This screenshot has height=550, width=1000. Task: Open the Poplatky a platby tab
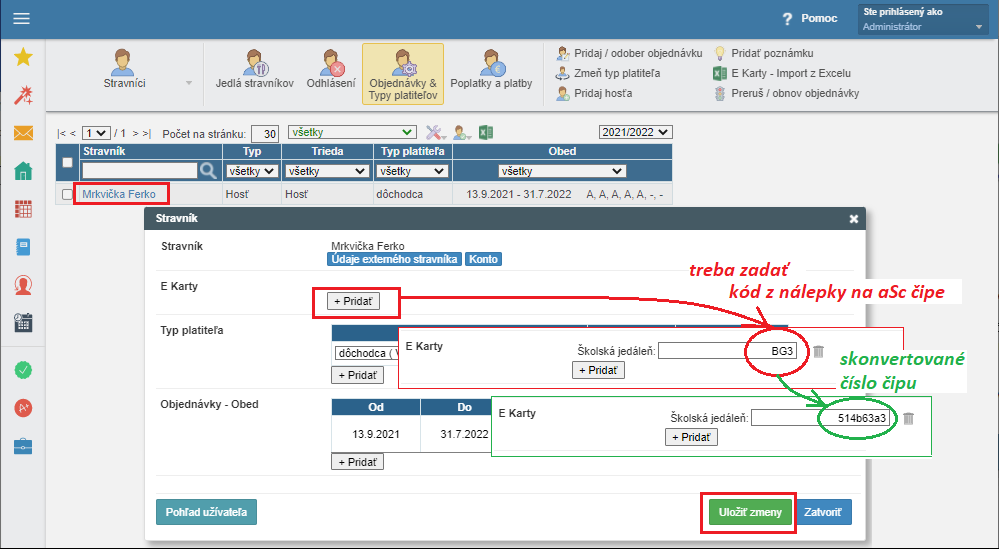[x=491, y=71]
